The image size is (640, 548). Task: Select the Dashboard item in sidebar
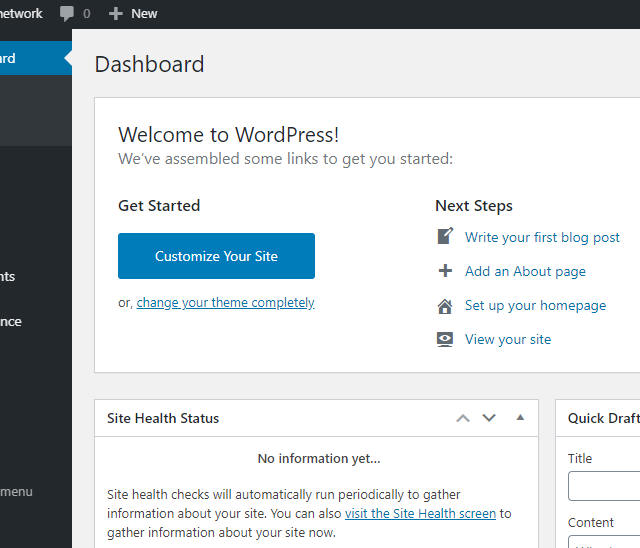36,58
